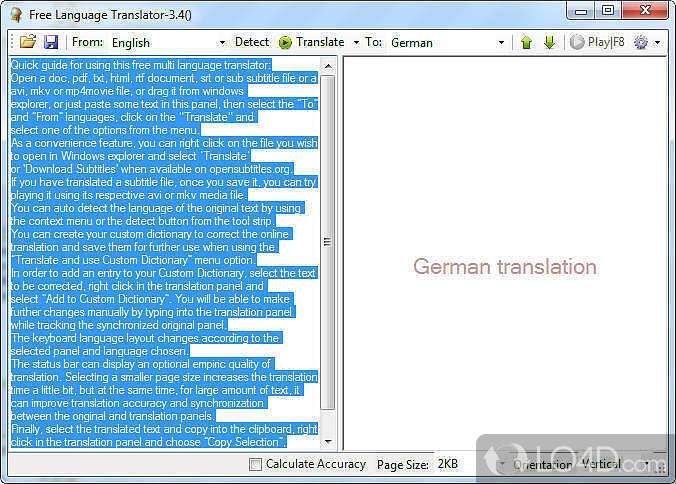The width and height of the screenshot is (676, 484).
Task: Open the Translate menu dropdown arrow
Action: [x=356, y=43]
